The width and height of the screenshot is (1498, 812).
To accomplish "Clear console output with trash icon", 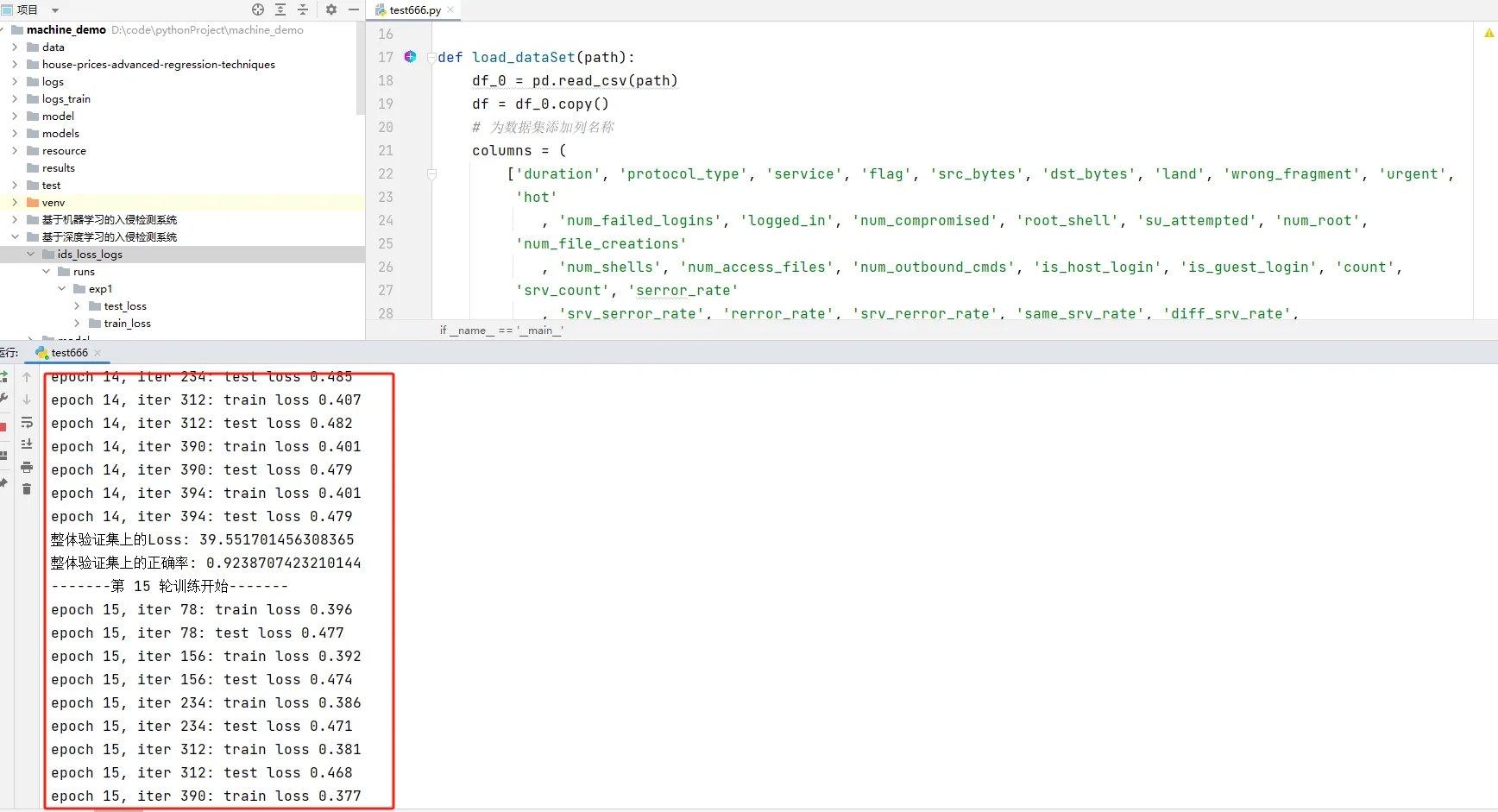I will click(27, 489).
